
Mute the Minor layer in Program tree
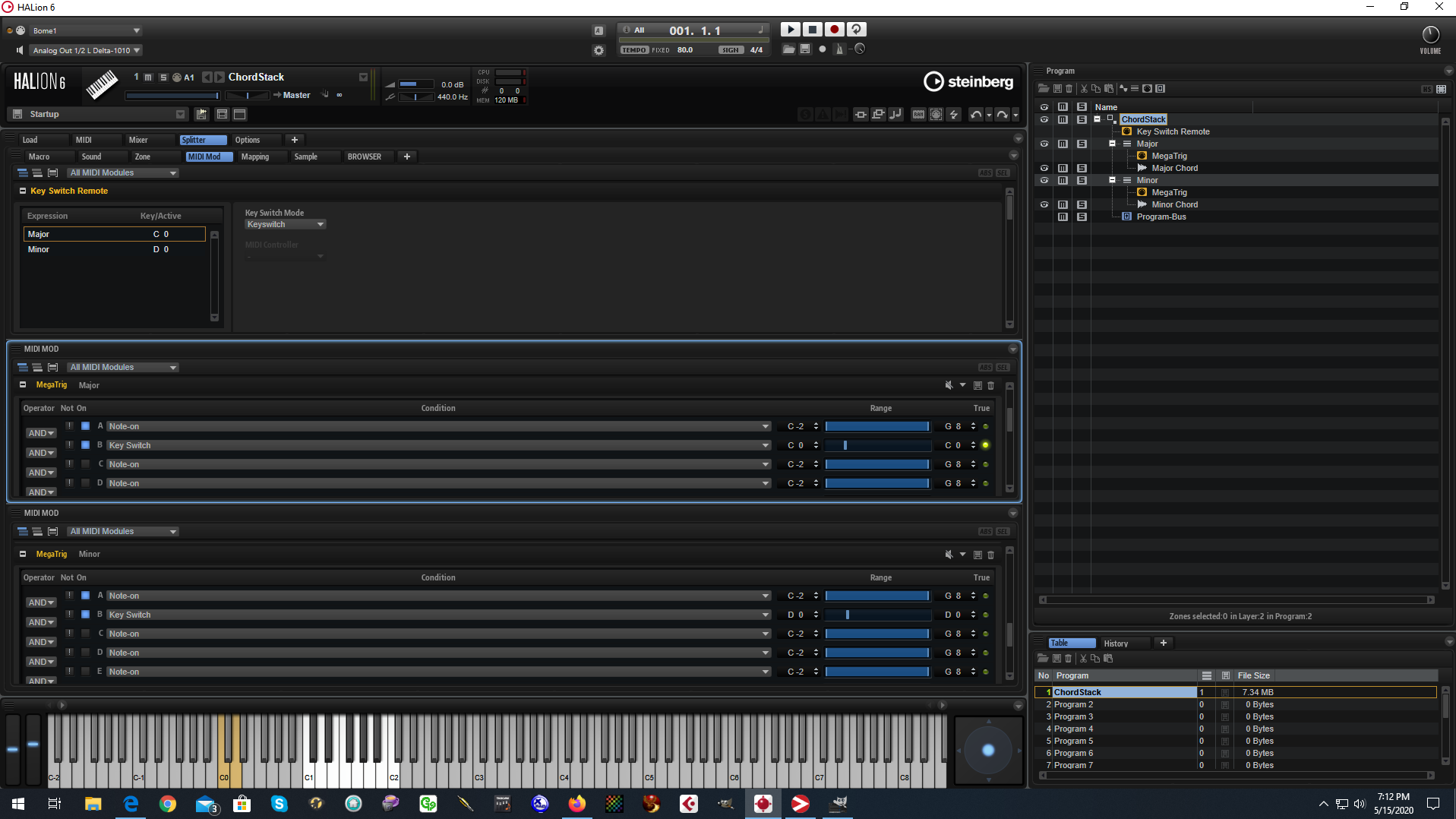coord(1063,180)
